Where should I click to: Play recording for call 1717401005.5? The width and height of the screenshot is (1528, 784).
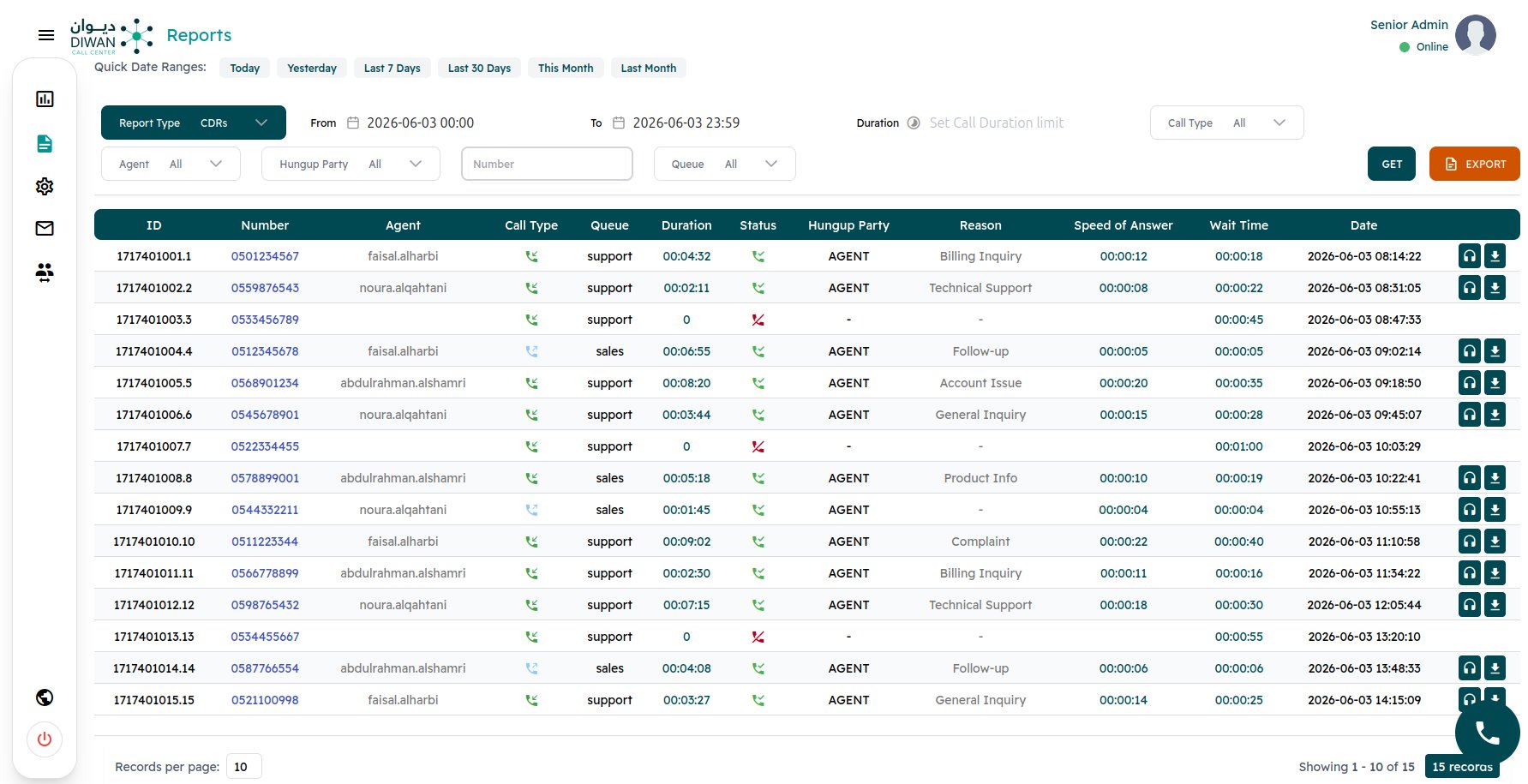(1469, 383)
